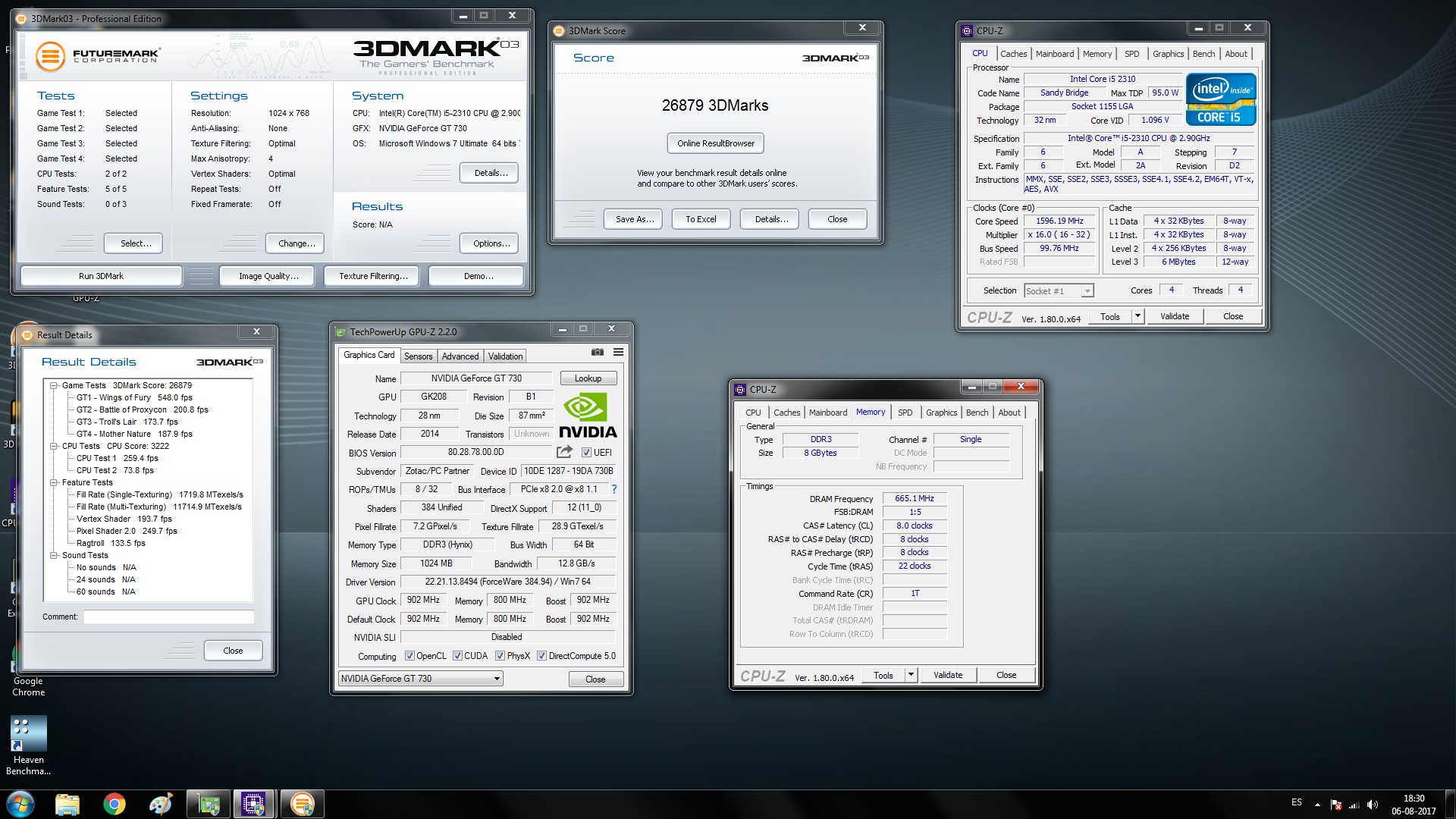Click the Action Center flag icon in tray
Screen dimensions: 1456x819
coord(1336,805)
